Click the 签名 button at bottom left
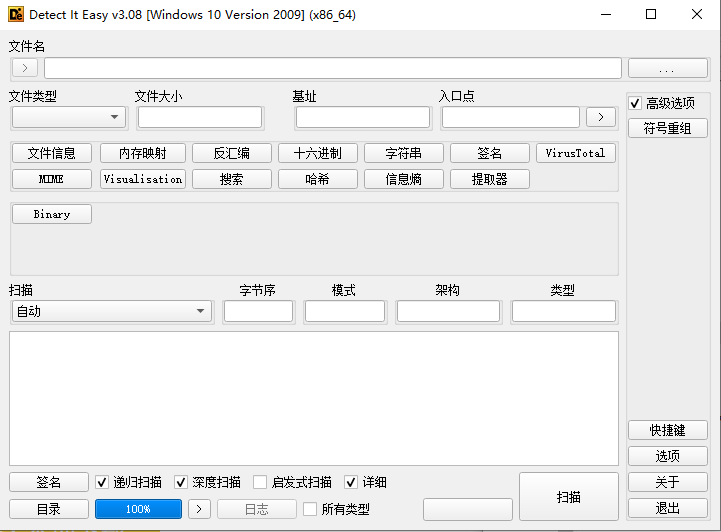The height and width of the screenshot is (532, 721). pyautogui.click(x=49, y=482)
